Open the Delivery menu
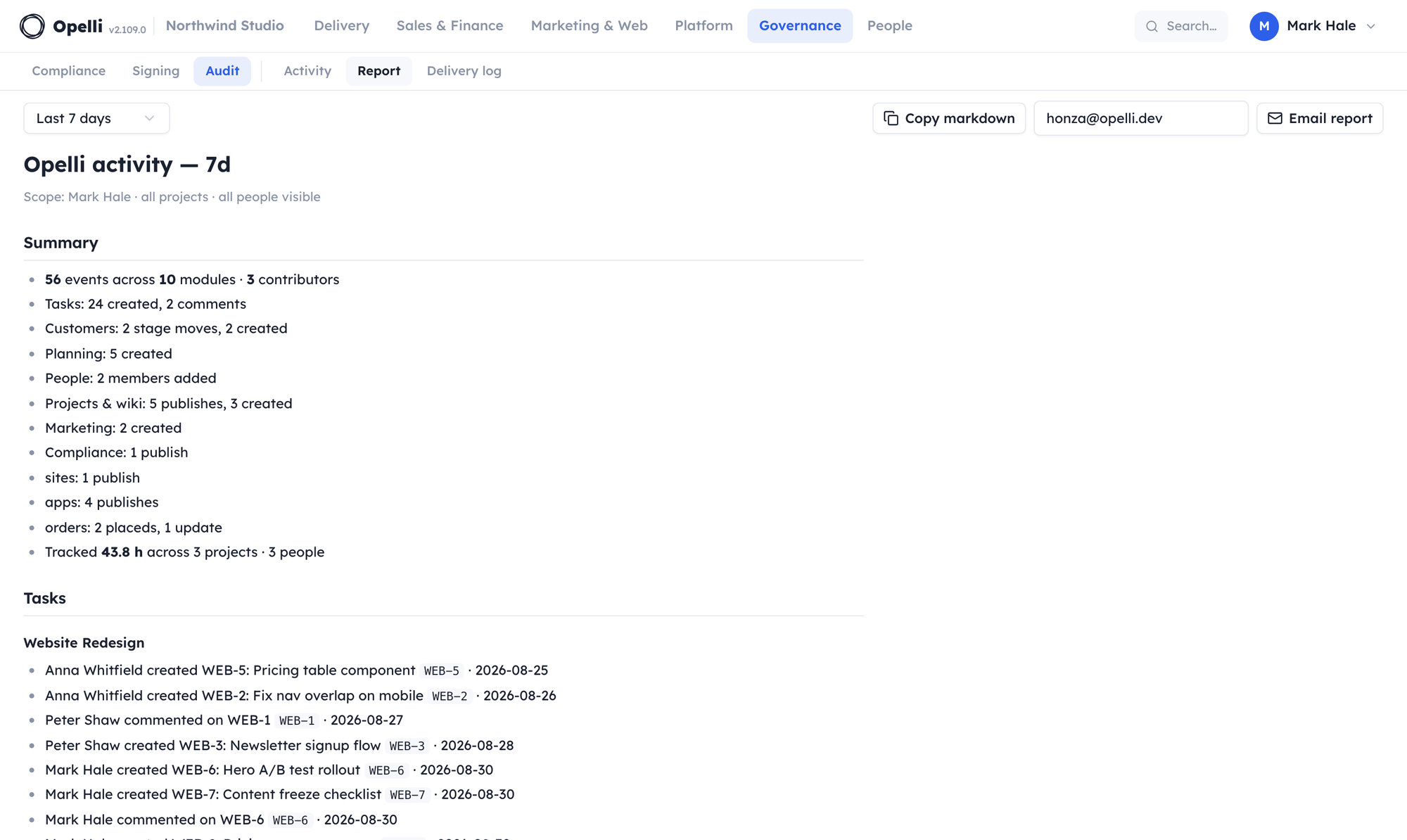The image size is (1407, 840). tap(341, 26)
